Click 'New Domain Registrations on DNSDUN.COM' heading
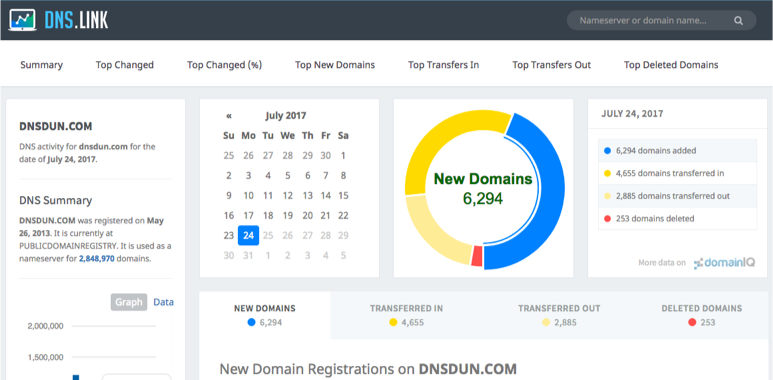The height and width of the screenshot is (380, 773). (368, 369)
